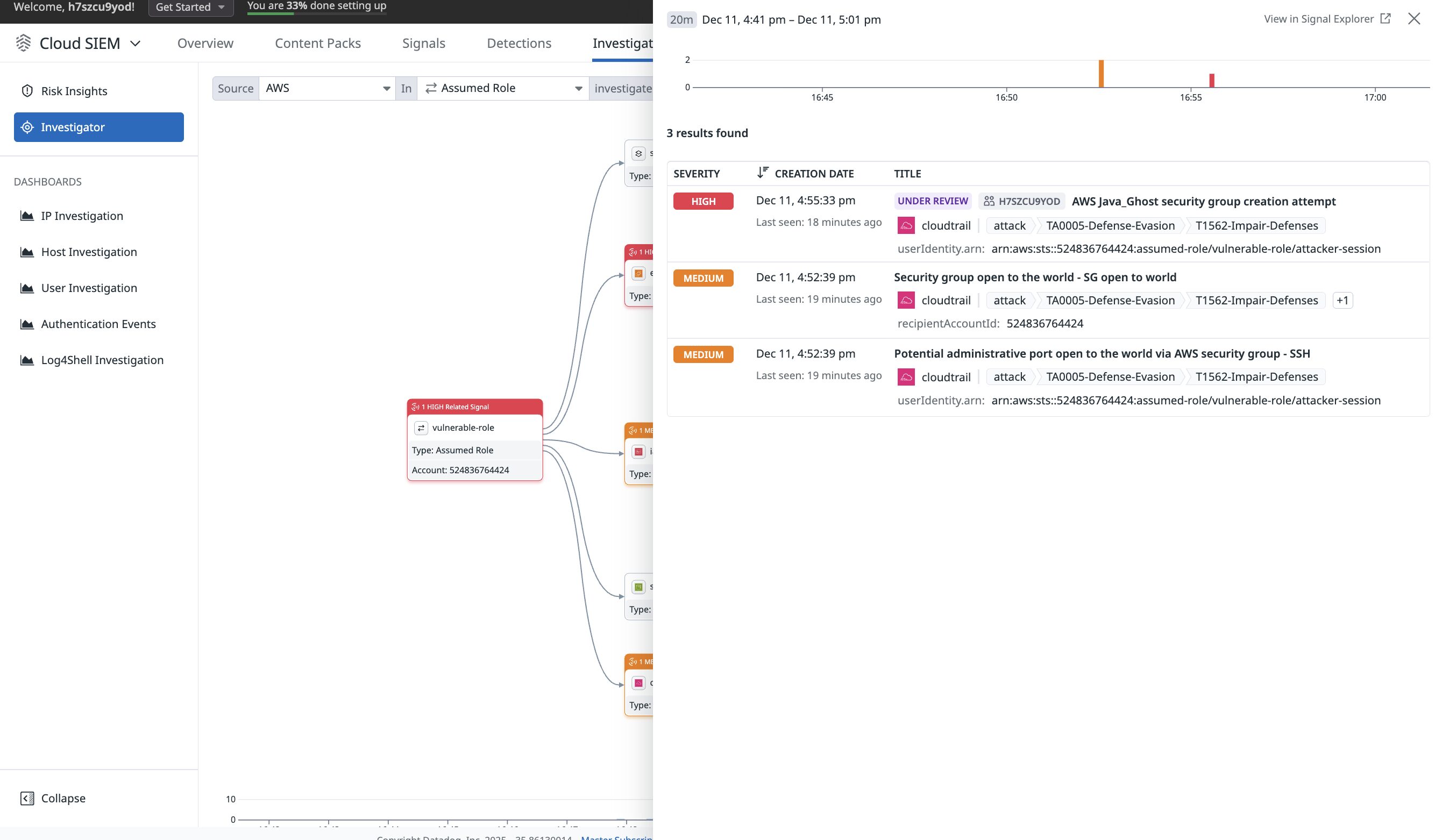Expand the Cloud SIEM product chevron
Viewport: 1435px width, 840px height.
(x=135, y=43)
